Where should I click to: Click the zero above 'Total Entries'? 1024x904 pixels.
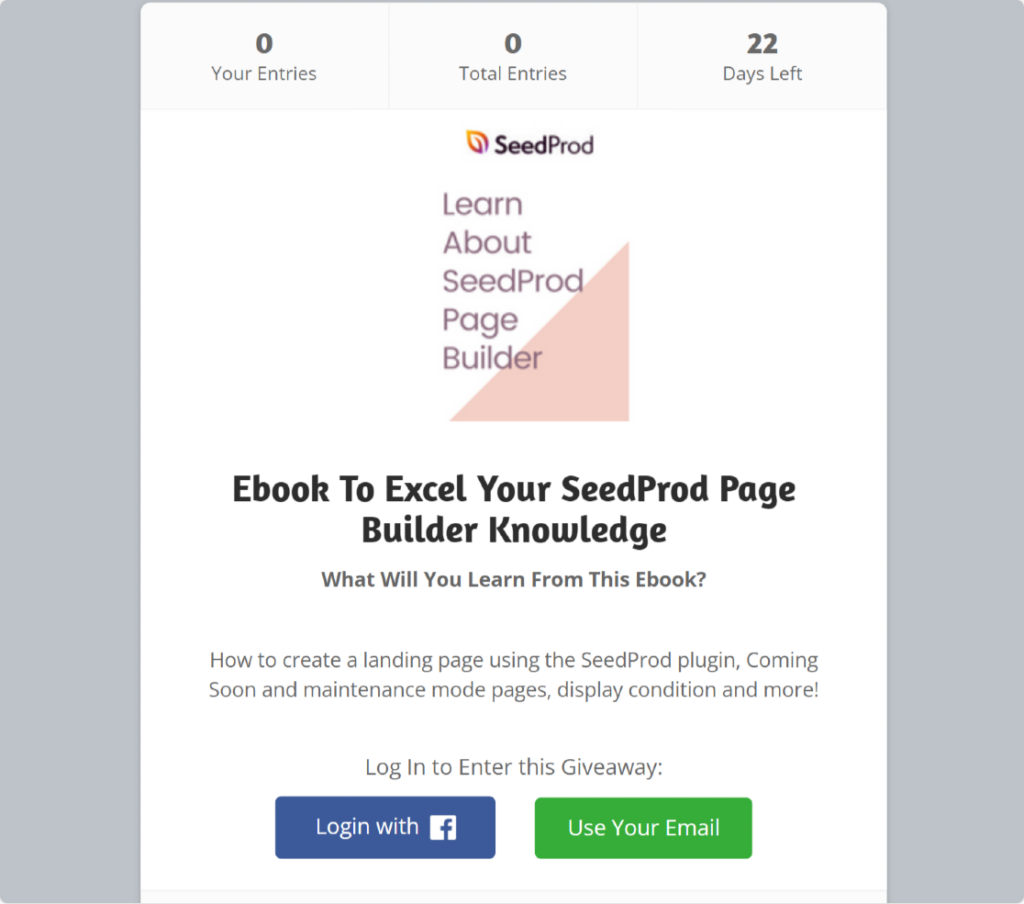(x=512, y=43)
